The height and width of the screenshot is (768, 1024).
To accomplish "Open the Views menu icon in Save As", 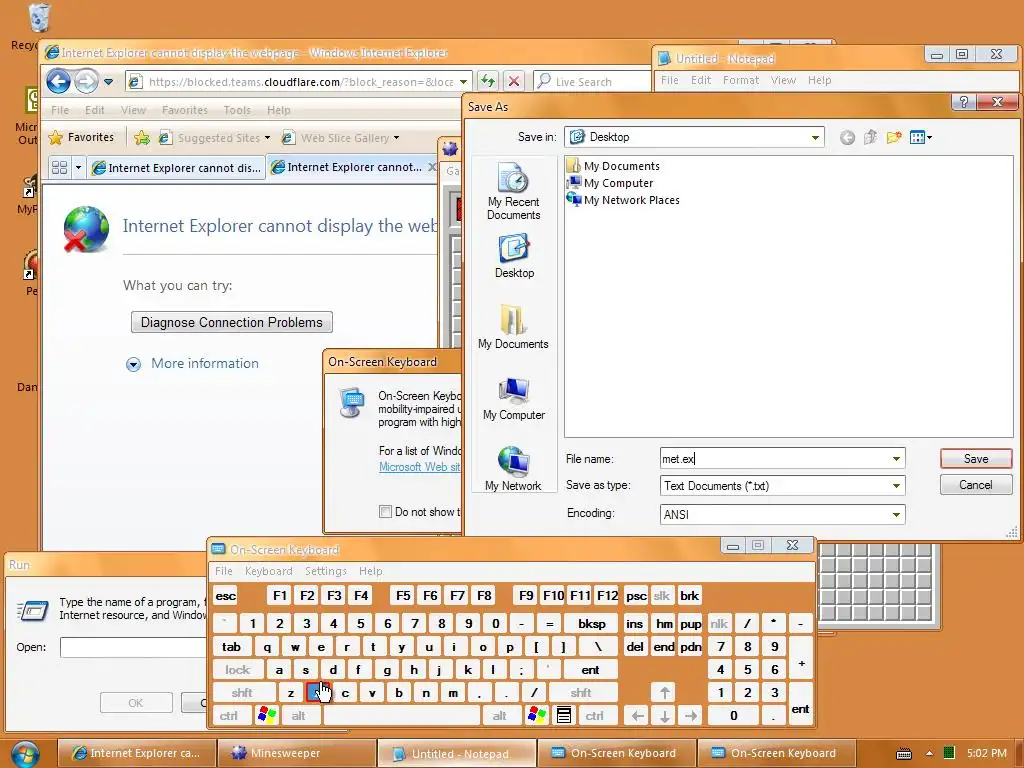I will coord(921,137).
